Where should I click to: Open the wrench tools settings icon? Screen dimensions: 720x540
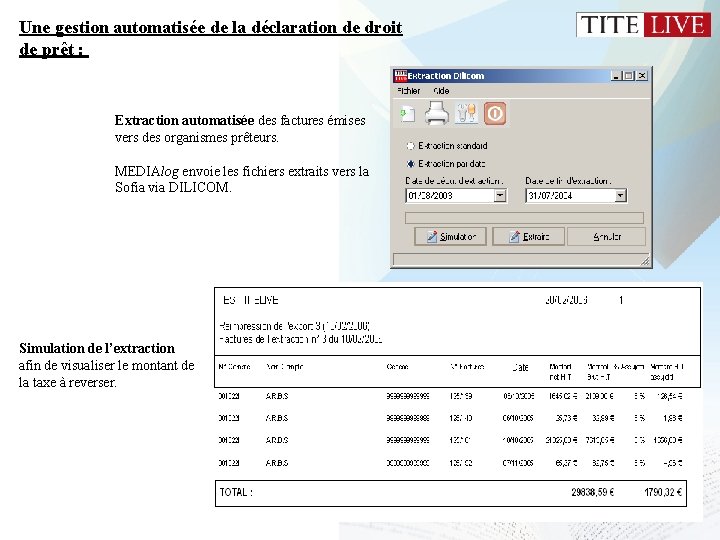click(466, 113)
